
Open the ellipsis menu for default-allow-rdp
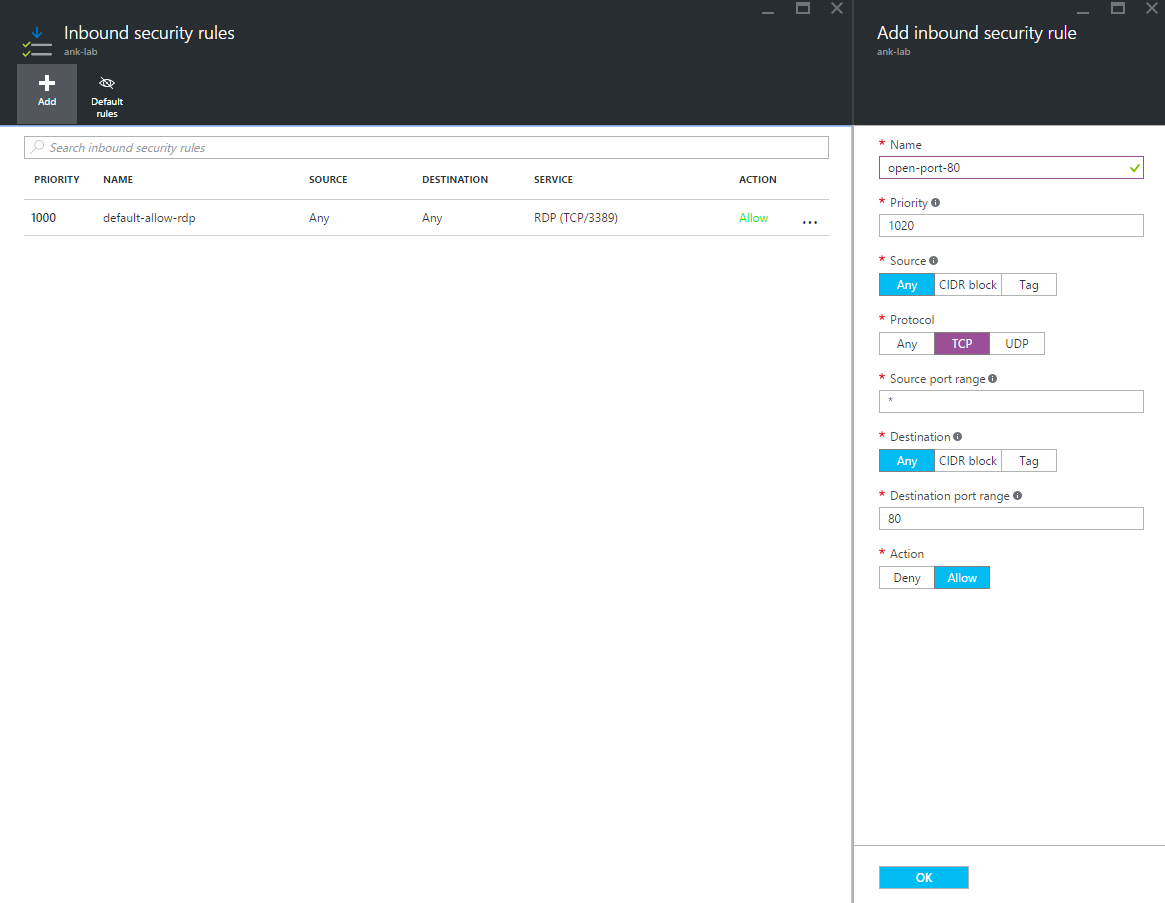point(810,221)
